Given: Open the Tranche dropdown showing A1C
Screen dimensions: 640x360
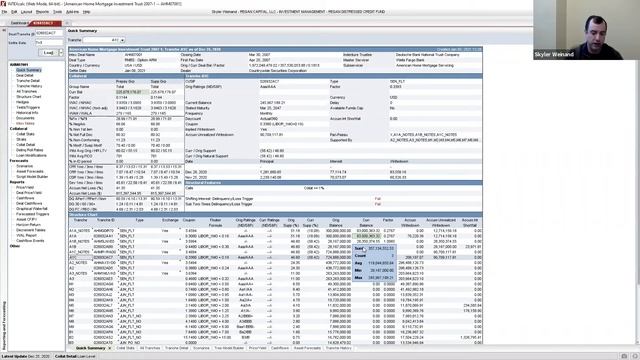Looking at the screenshot, I should click(x=104, y=40).
